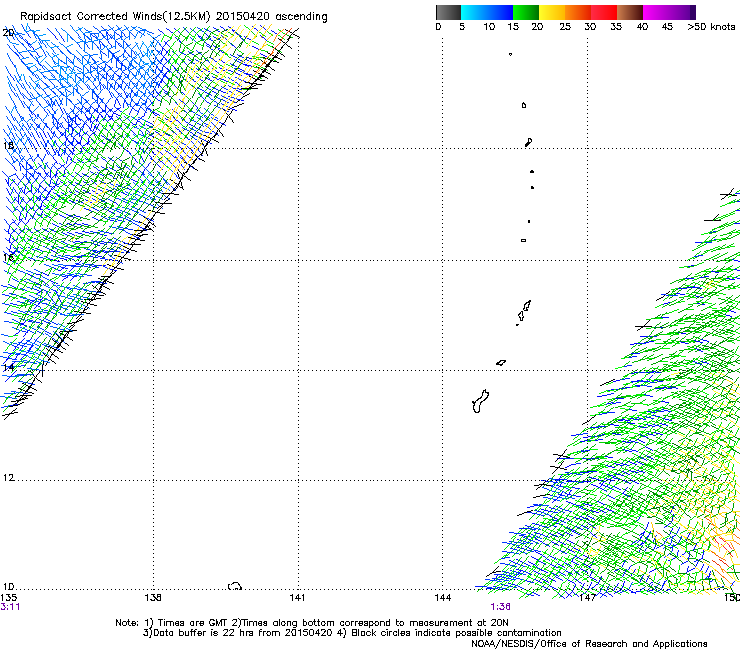Click the Saipan island outline near 15N
Image resolution: width=740 pixels, height=650 pixels.
coord(527,305)
